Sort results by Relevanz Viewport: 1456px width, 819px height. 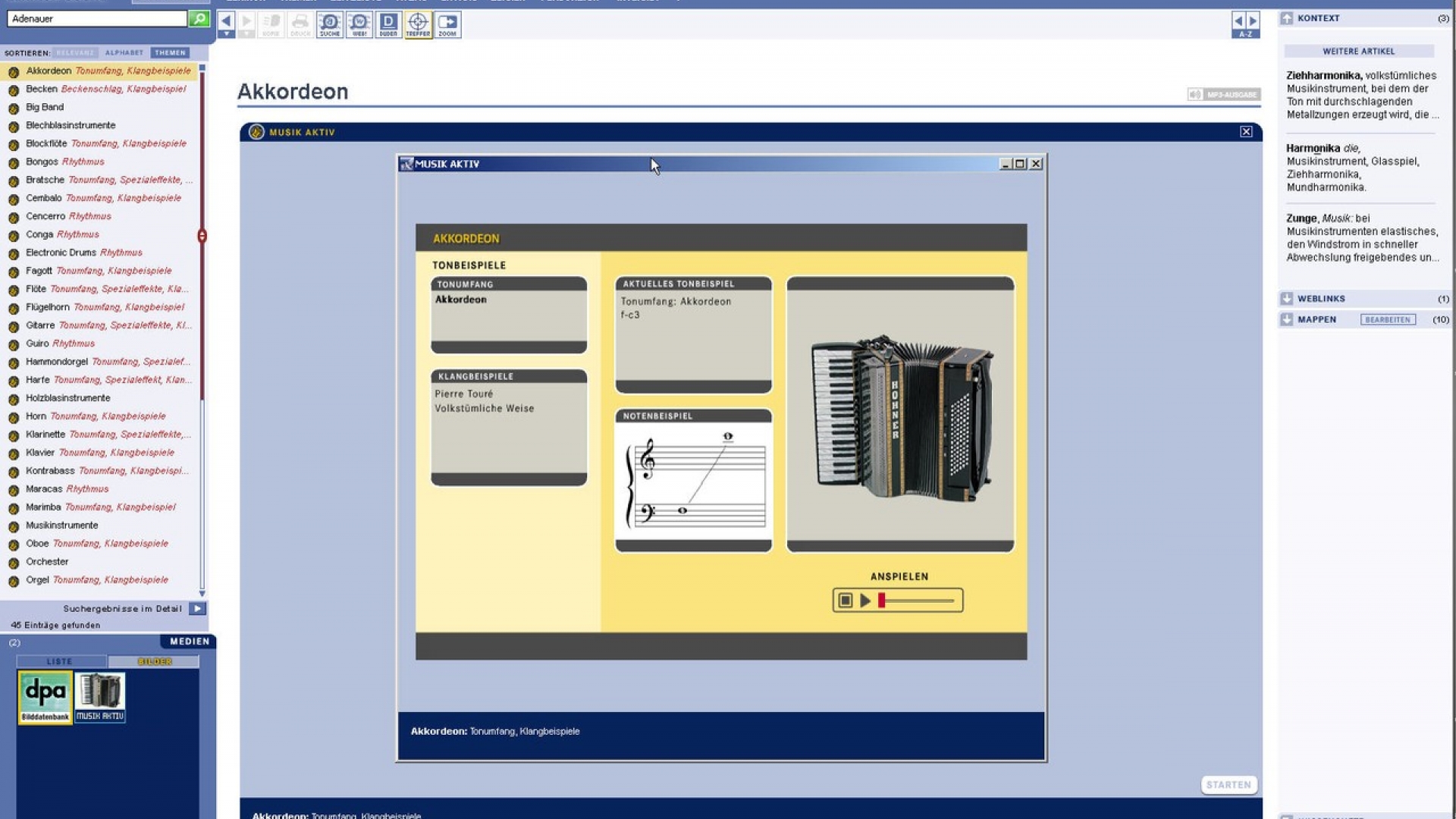click(76, 53)
